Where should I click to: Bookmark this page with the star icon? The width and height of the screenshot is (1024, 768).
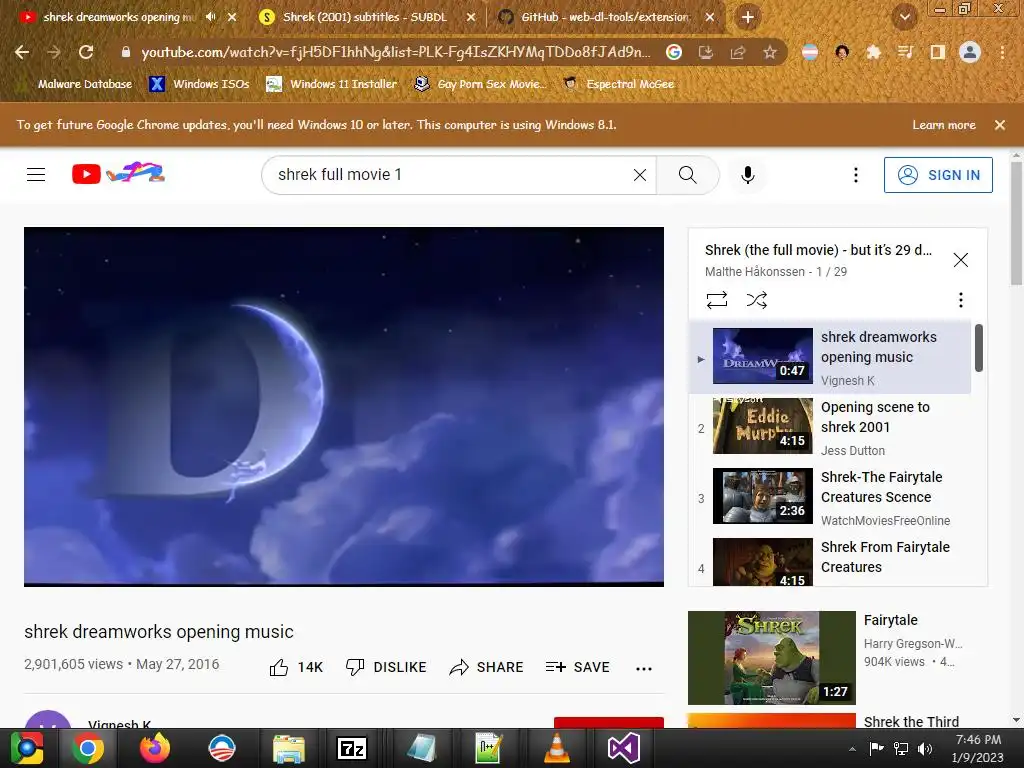(770, 52)
